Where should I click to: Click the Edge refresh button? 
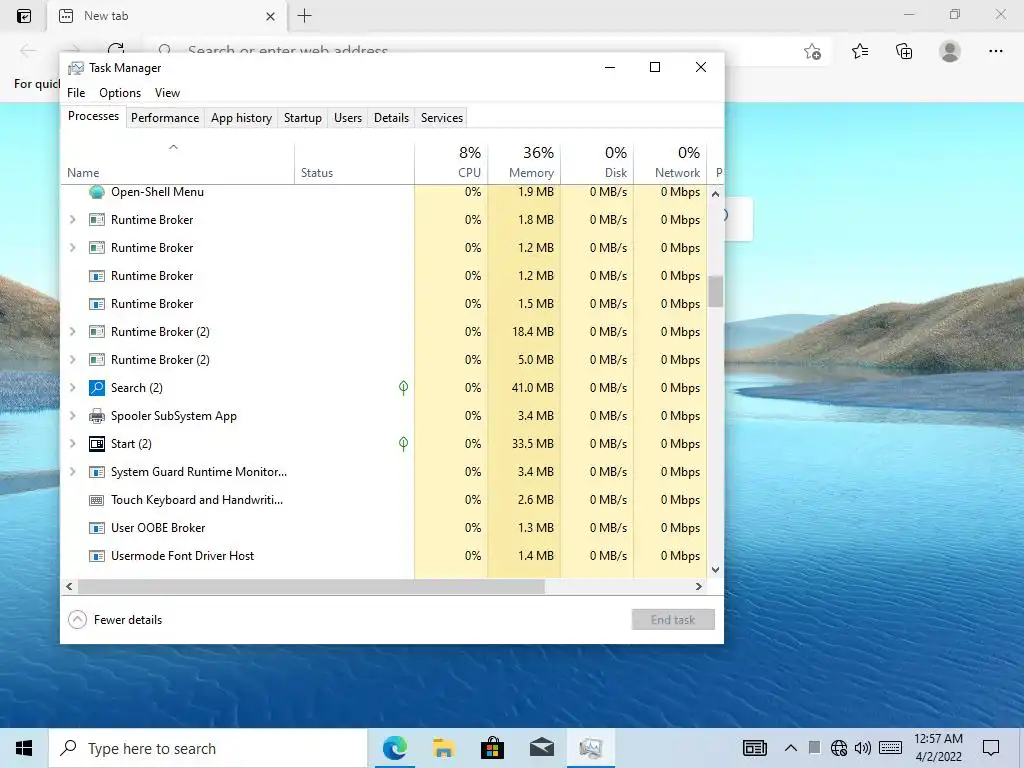(x=116, y=48)
